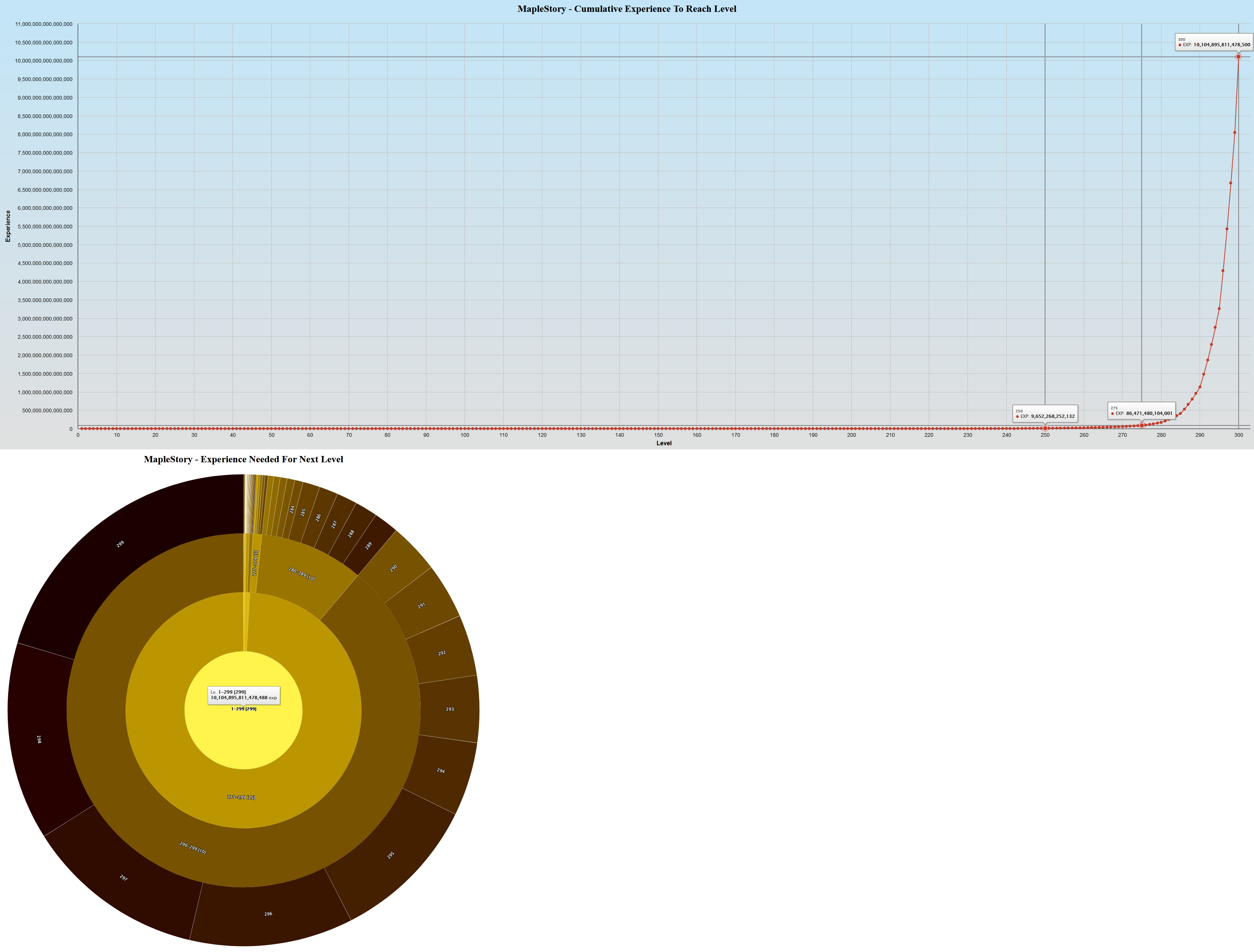Select the level 293 sunburst slice
This screenshot has width=1254, height=952.
[450, 709]
